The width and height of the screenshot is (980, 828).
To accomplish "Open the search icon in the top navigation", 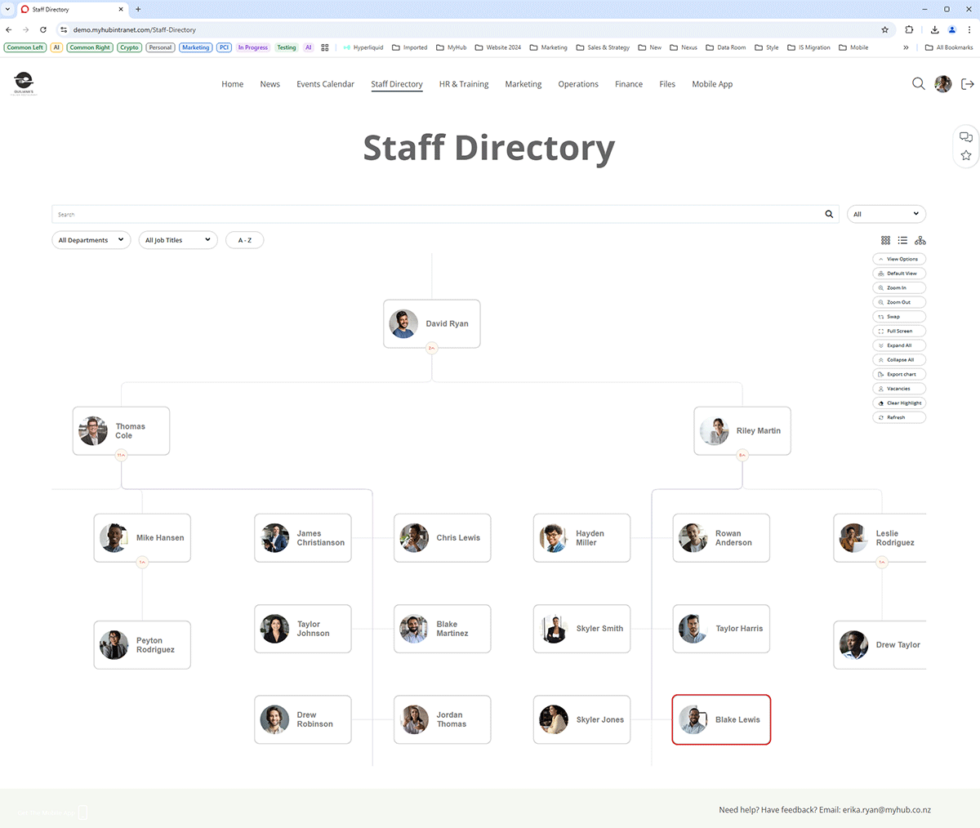I will (x=918, y=84).
